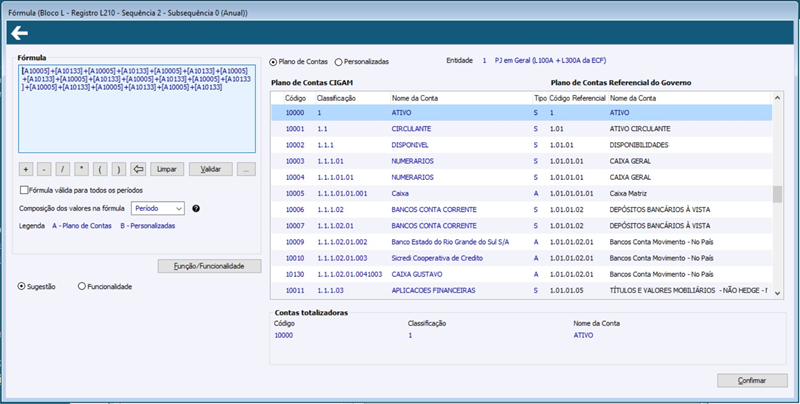Insert an opening parenthesis
800x404 pixels.
point(100,169)
